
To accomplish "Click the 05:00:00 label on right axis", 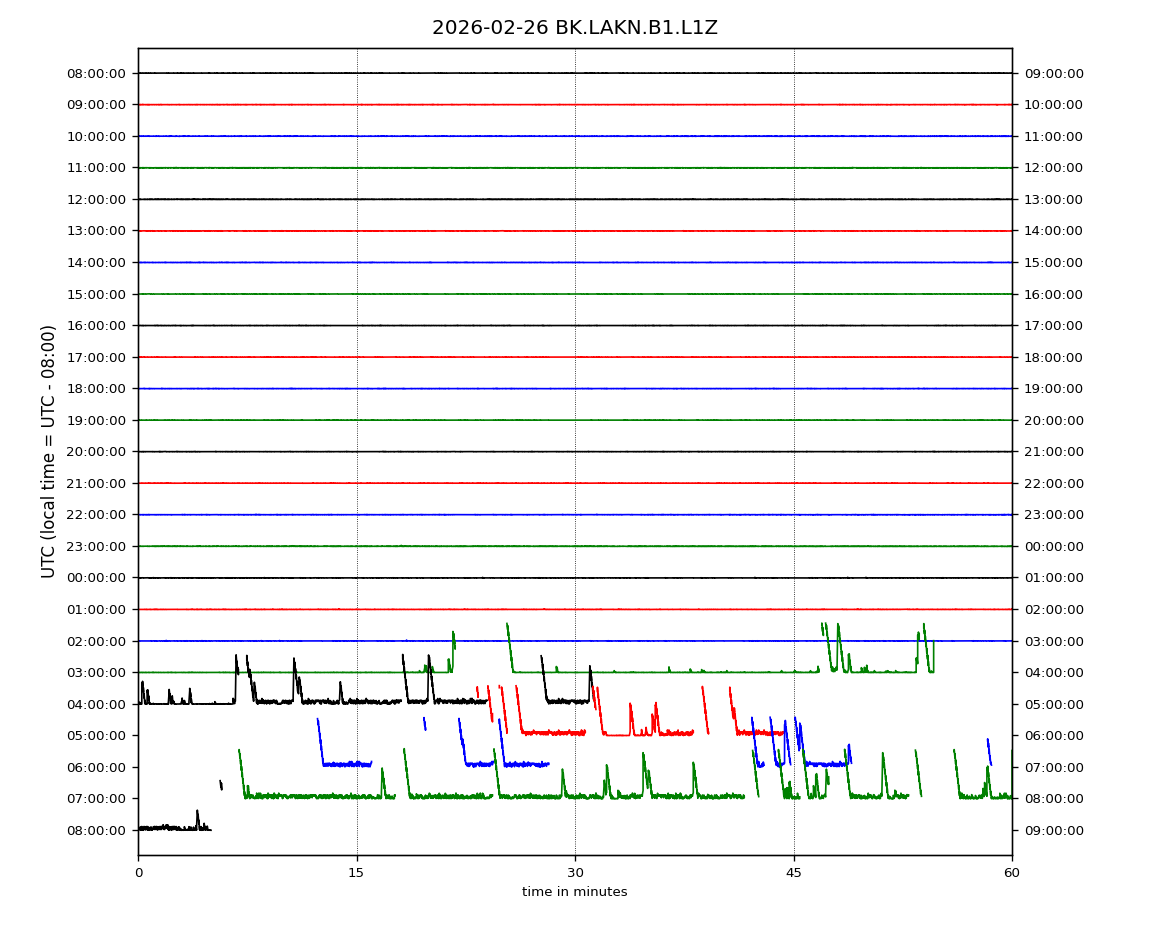I will point(1053,704).
